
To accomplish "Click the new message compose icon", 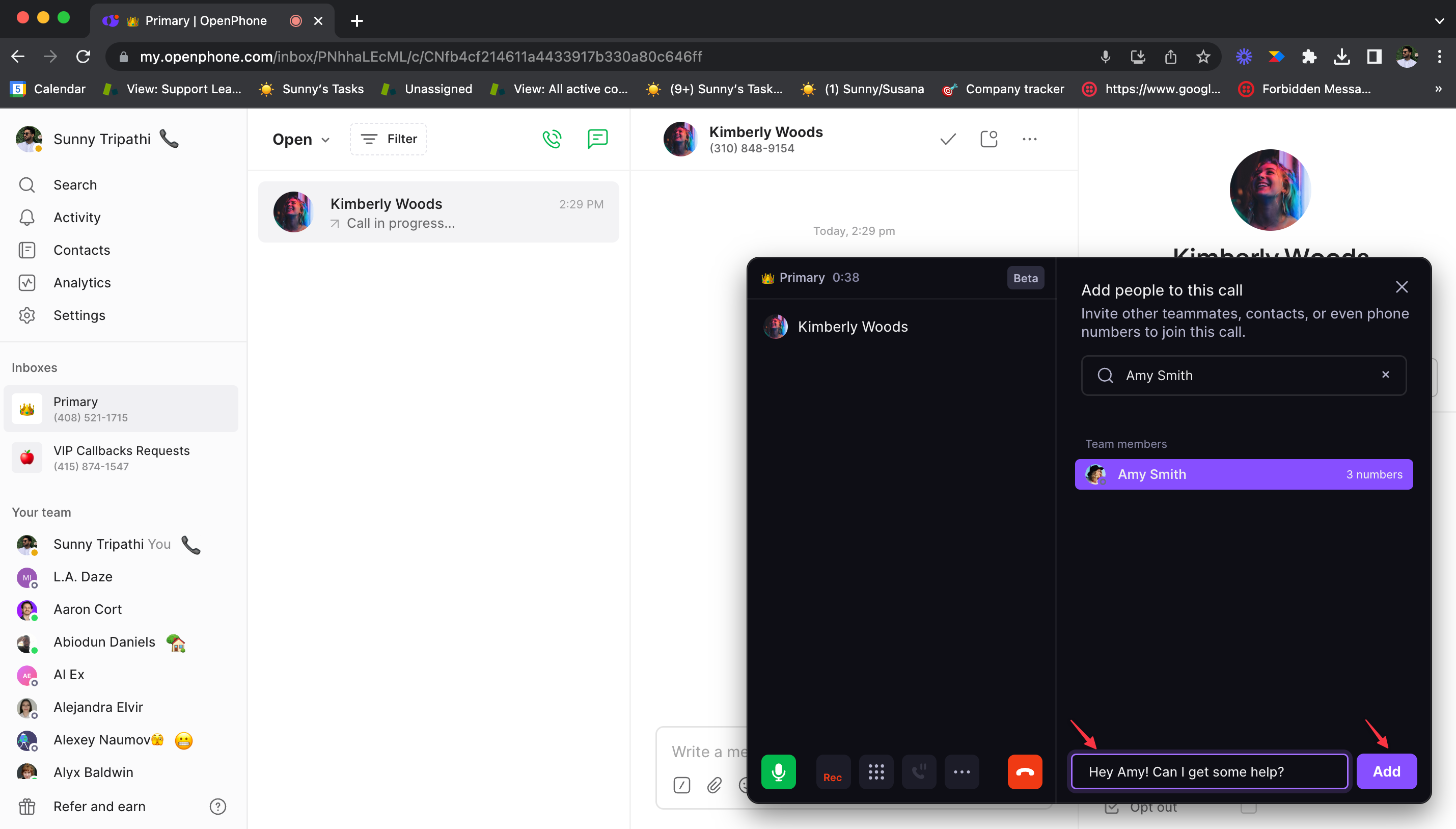I will [598, 139].
